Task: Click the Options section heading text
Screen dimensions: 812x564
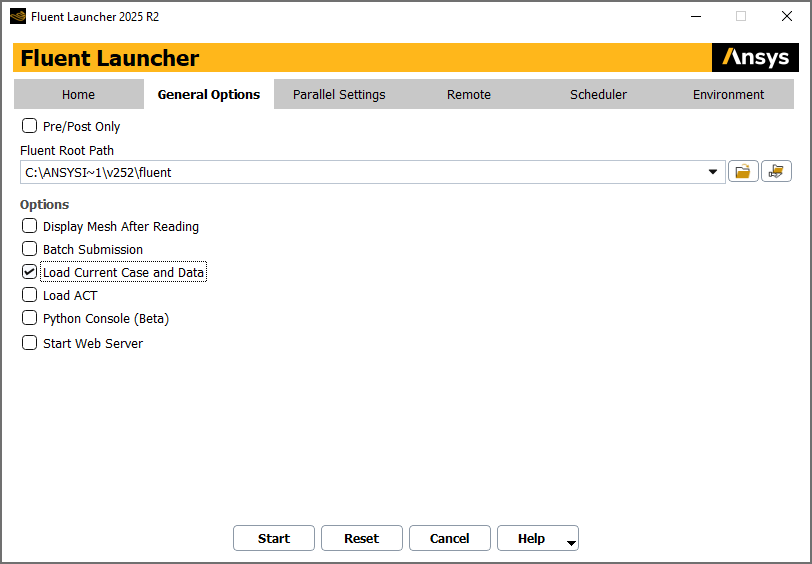Action: 45,205
